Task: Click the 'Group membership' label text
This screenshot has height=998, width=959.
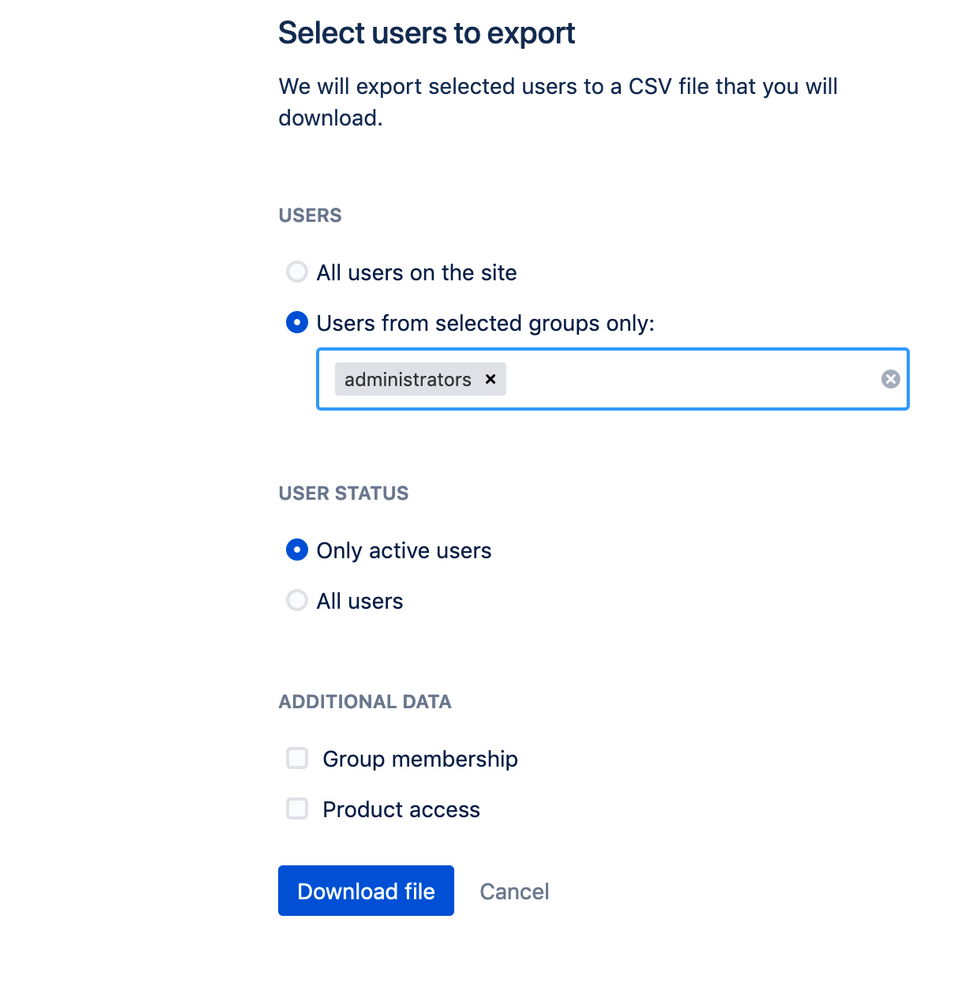Action: [x=420, y=759]
